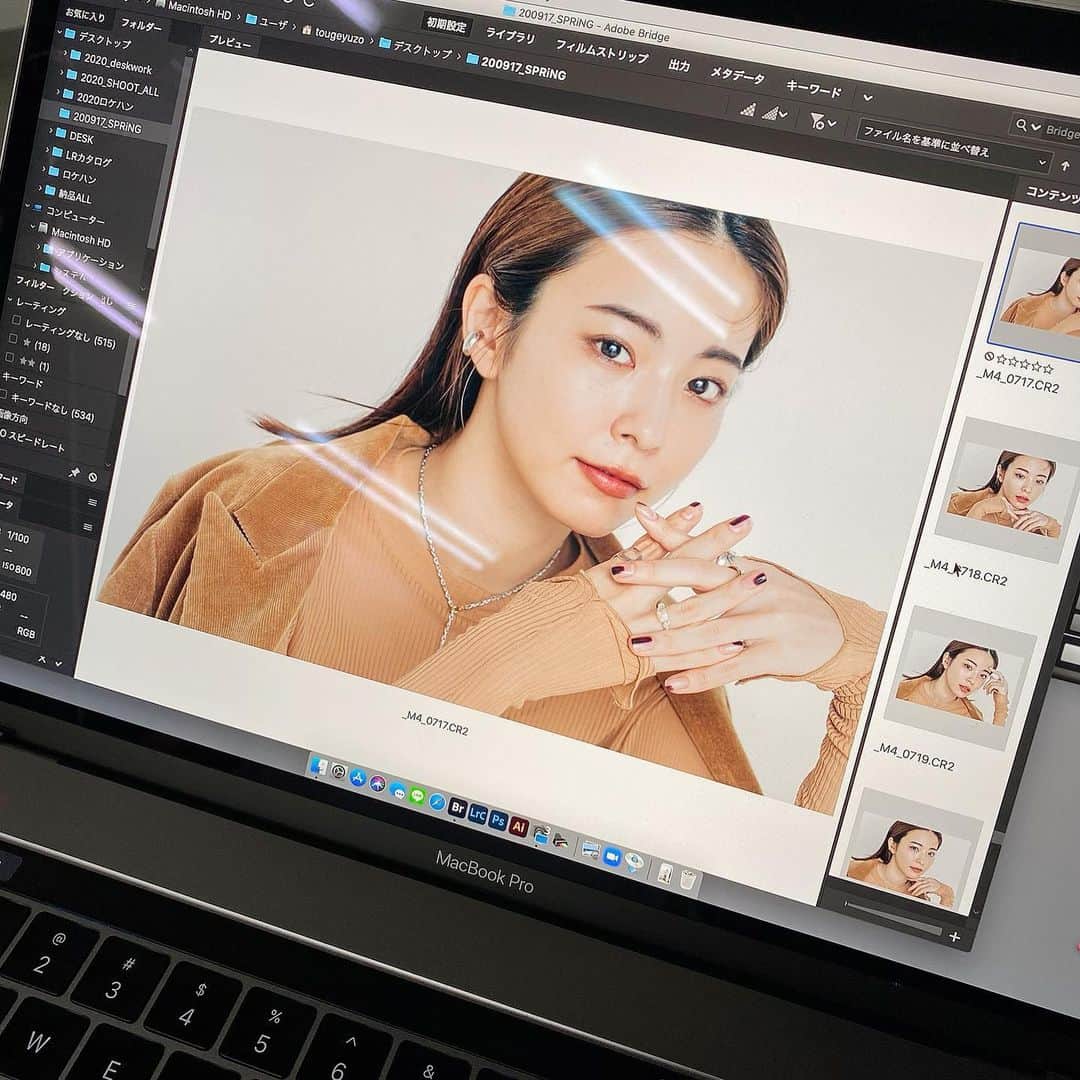Open thumbnail quality options with chevron
Viewport: 1080px width, 1080px height.
pyautogui.click(x=775, y=113)
